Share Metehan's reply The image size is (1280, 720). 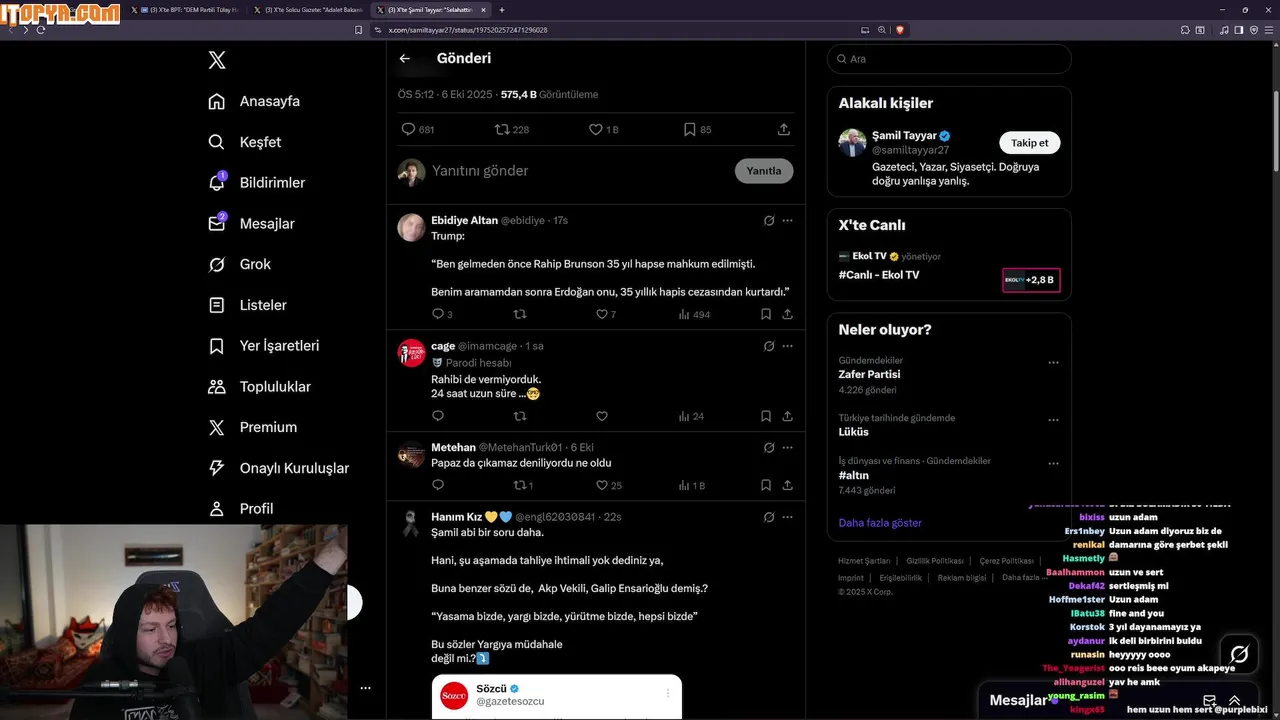pyautogui.click(x=788, y=485)
